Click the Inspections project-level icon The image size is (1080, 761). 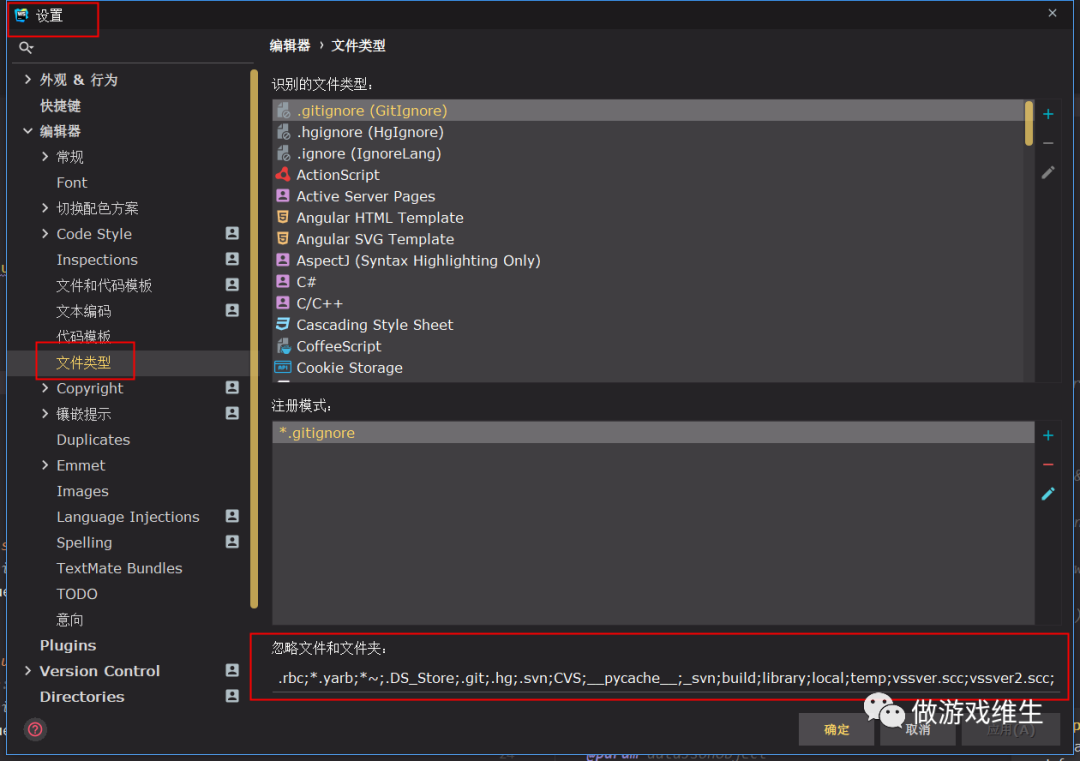click(x=232, y=259)
